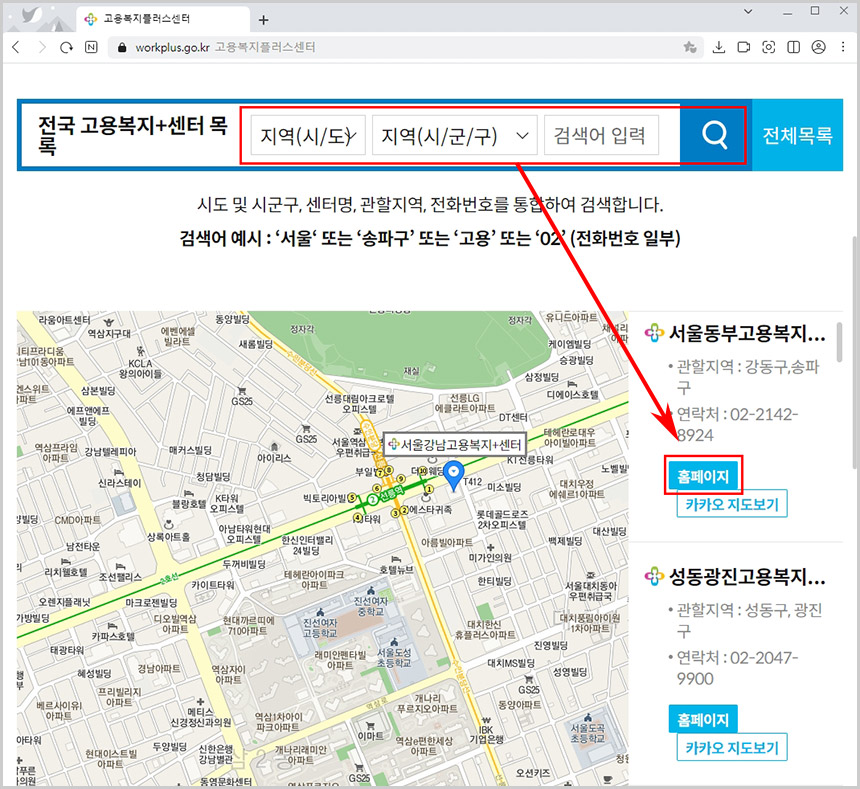The height and width of the screenshot is (789, 860).
Task: Click the split-screen icon in the toolbar
Action: click(x=793, y=47)
